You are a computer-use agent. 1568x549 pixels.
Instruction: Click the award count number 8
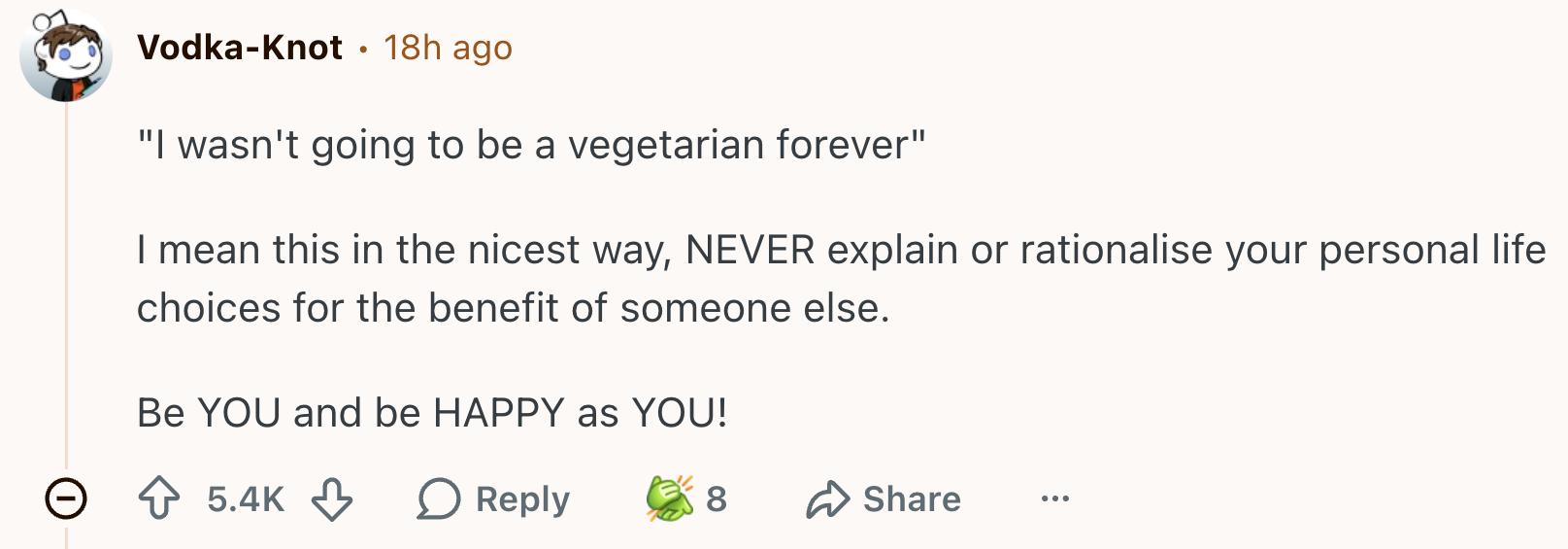[717, 498]
